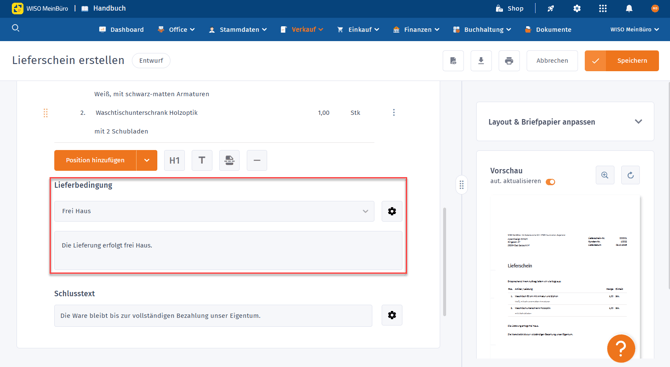670x367 pixels.
Task: Expand Layout & Briefpapier anpassen
Action: [x=565, y=122]
